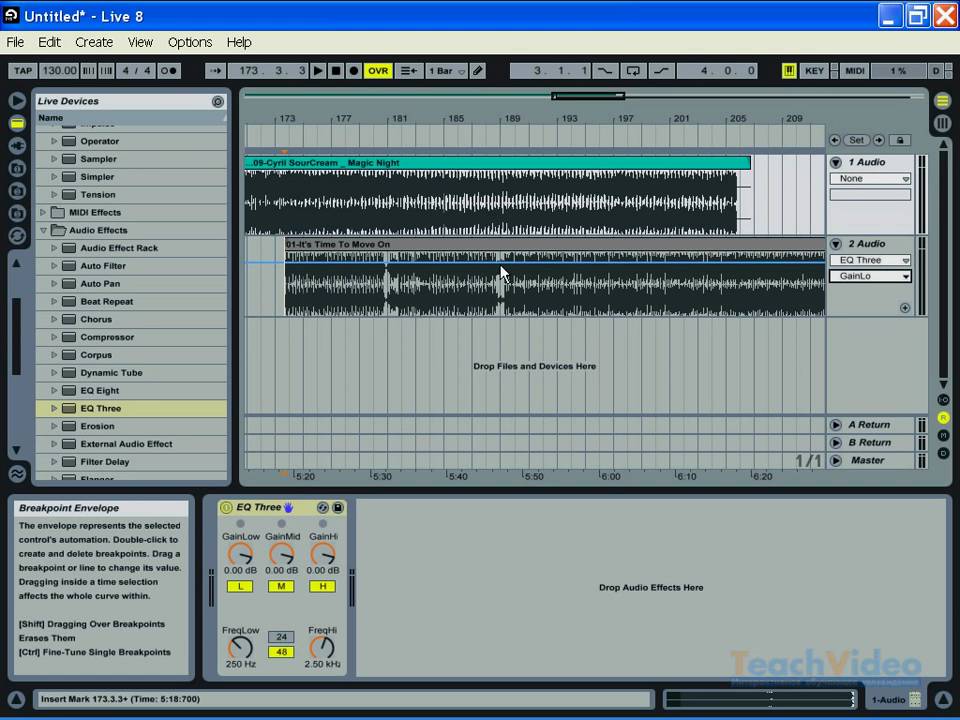Unfold the Master track
This screenshot has width=960, height=720.
pyautogui.click(x=836, y=460)
